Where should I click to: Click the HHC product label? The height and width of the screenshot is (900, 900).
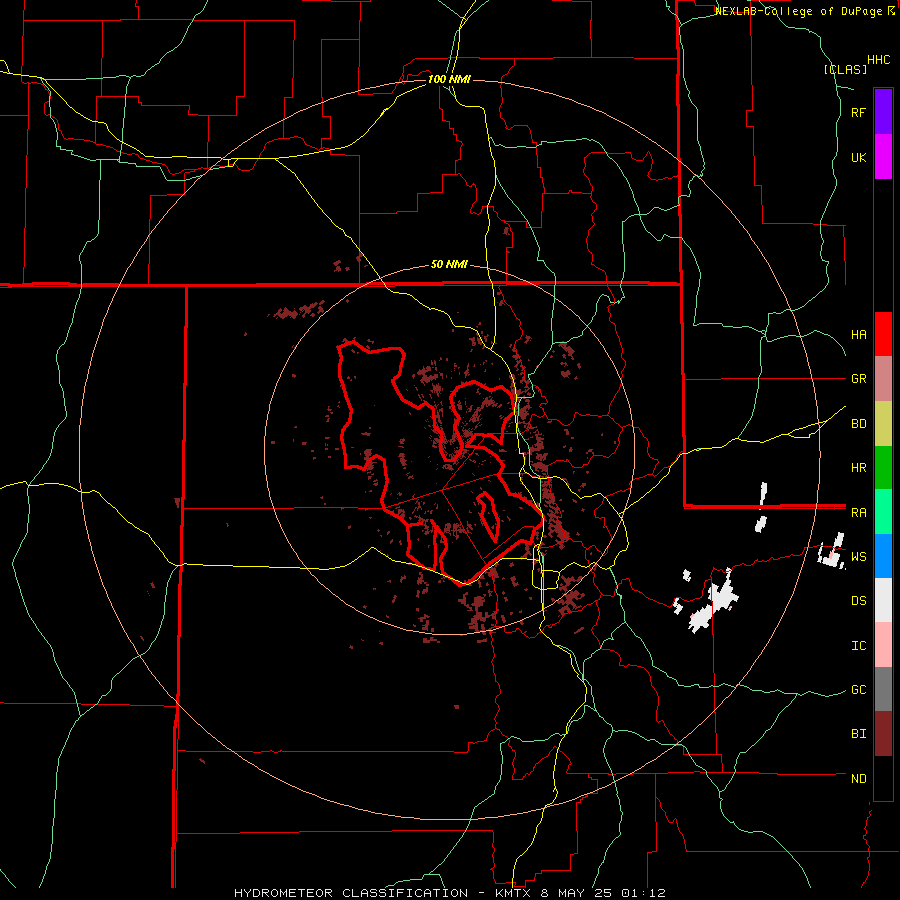879,60
